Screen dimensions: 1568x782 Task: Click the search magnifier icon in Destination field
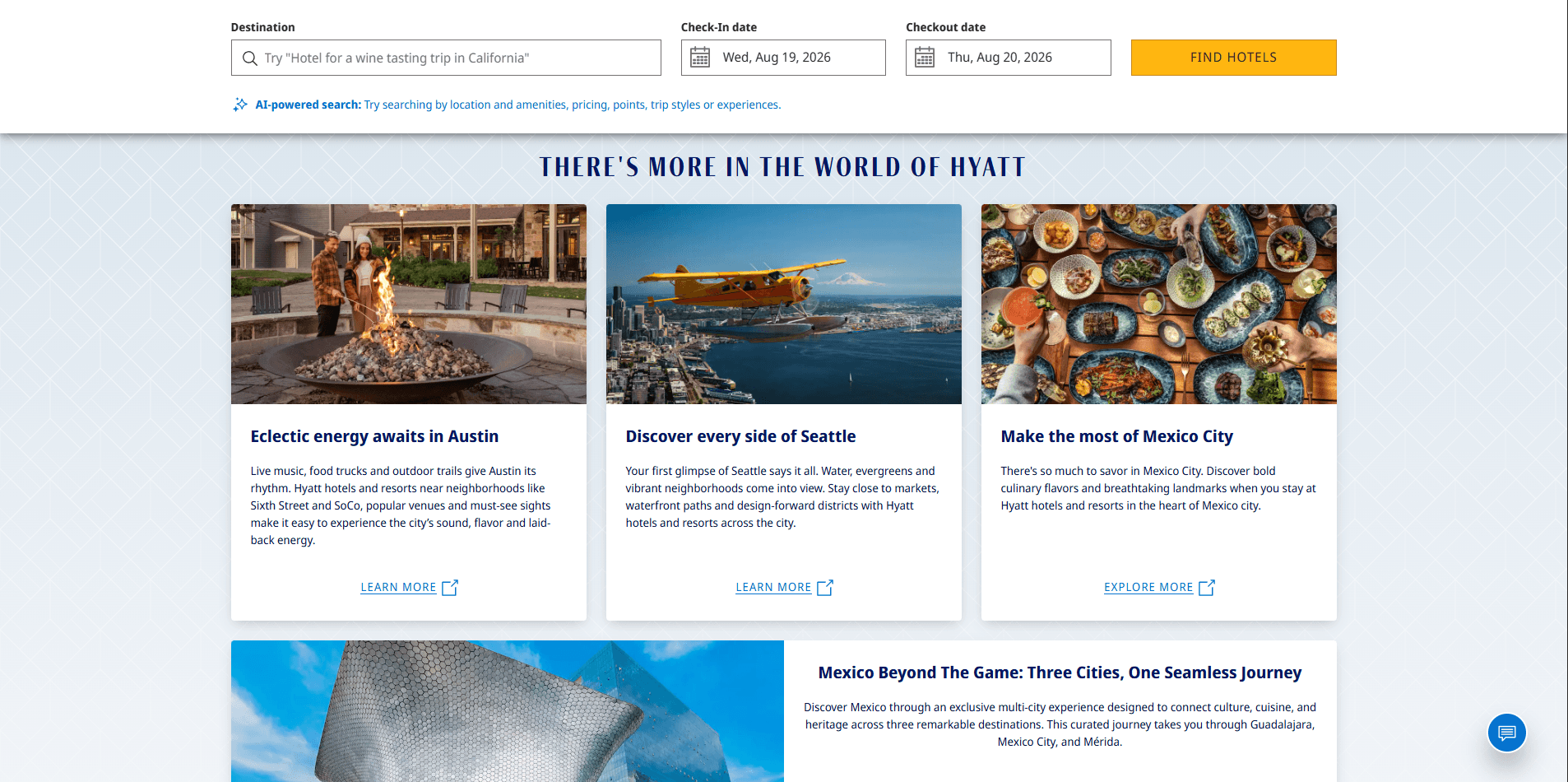coord(250,58)
